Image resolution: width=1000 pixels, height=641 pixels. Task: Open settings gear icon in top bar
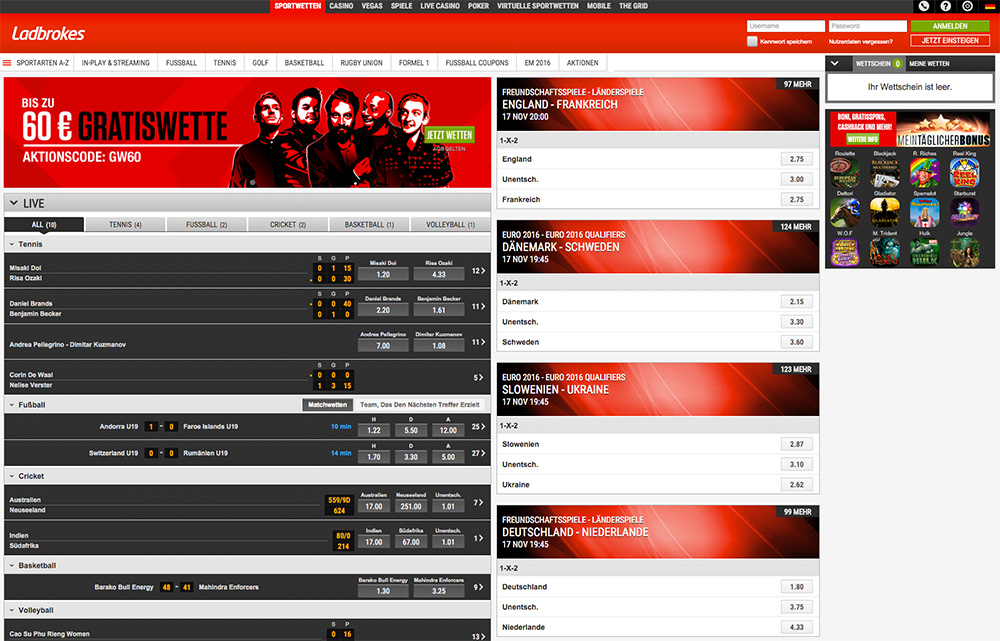pyautogui.click(x=967, y=6)
